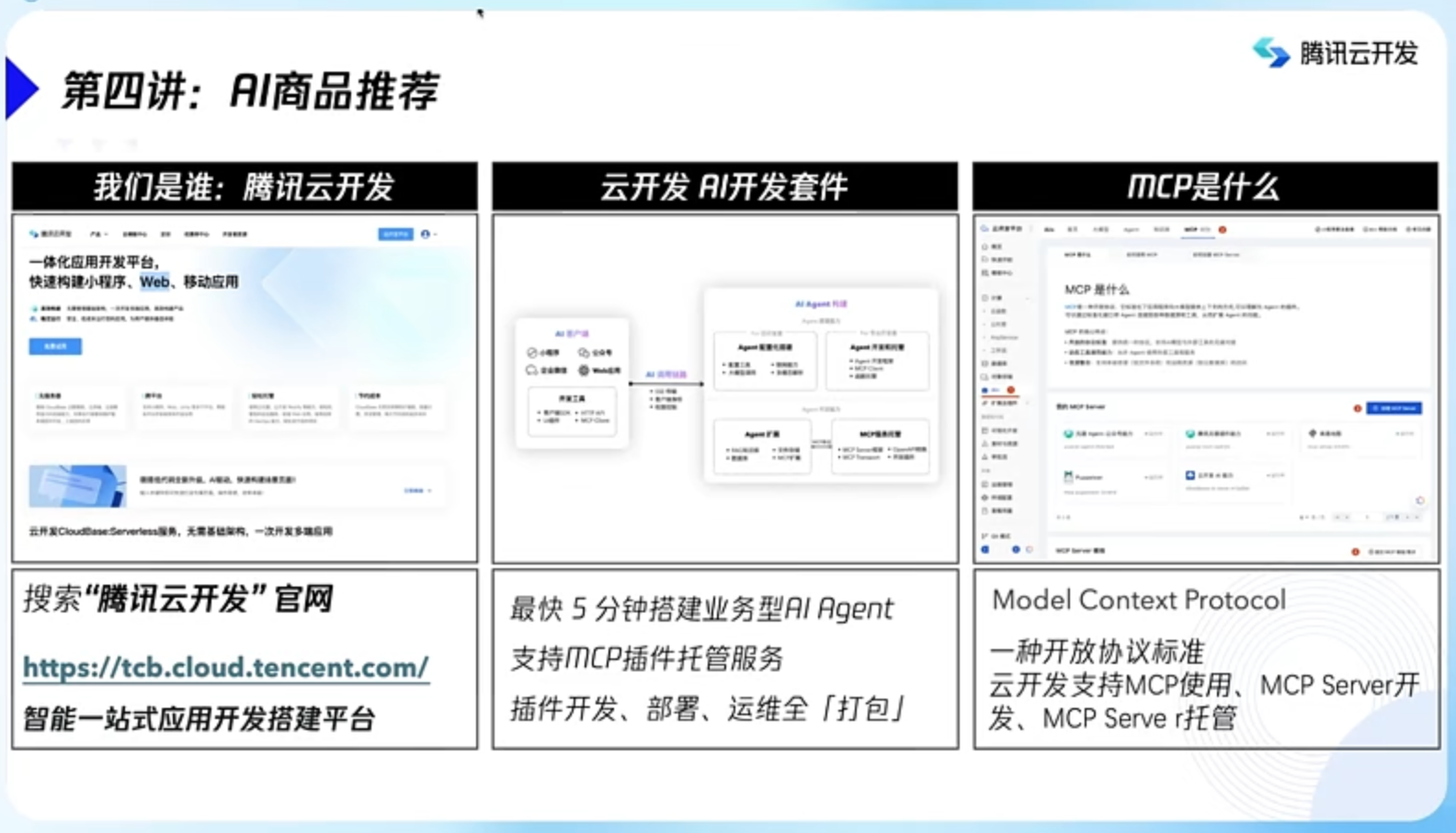
Task: Click the blue button under the website headline
Action: click(55, 347)
